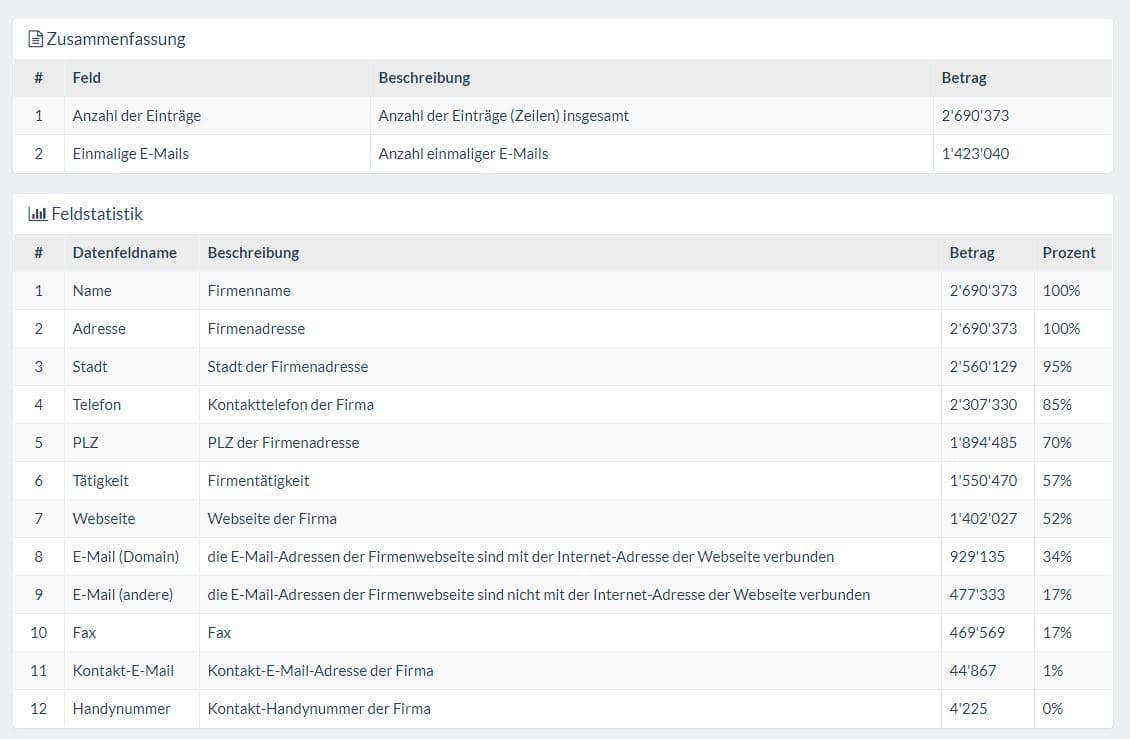The width and height of the screenshot is (1130, 739).
Task: Click the 1'894'485 amount for PLZ
Action: (x=983, y=443)
